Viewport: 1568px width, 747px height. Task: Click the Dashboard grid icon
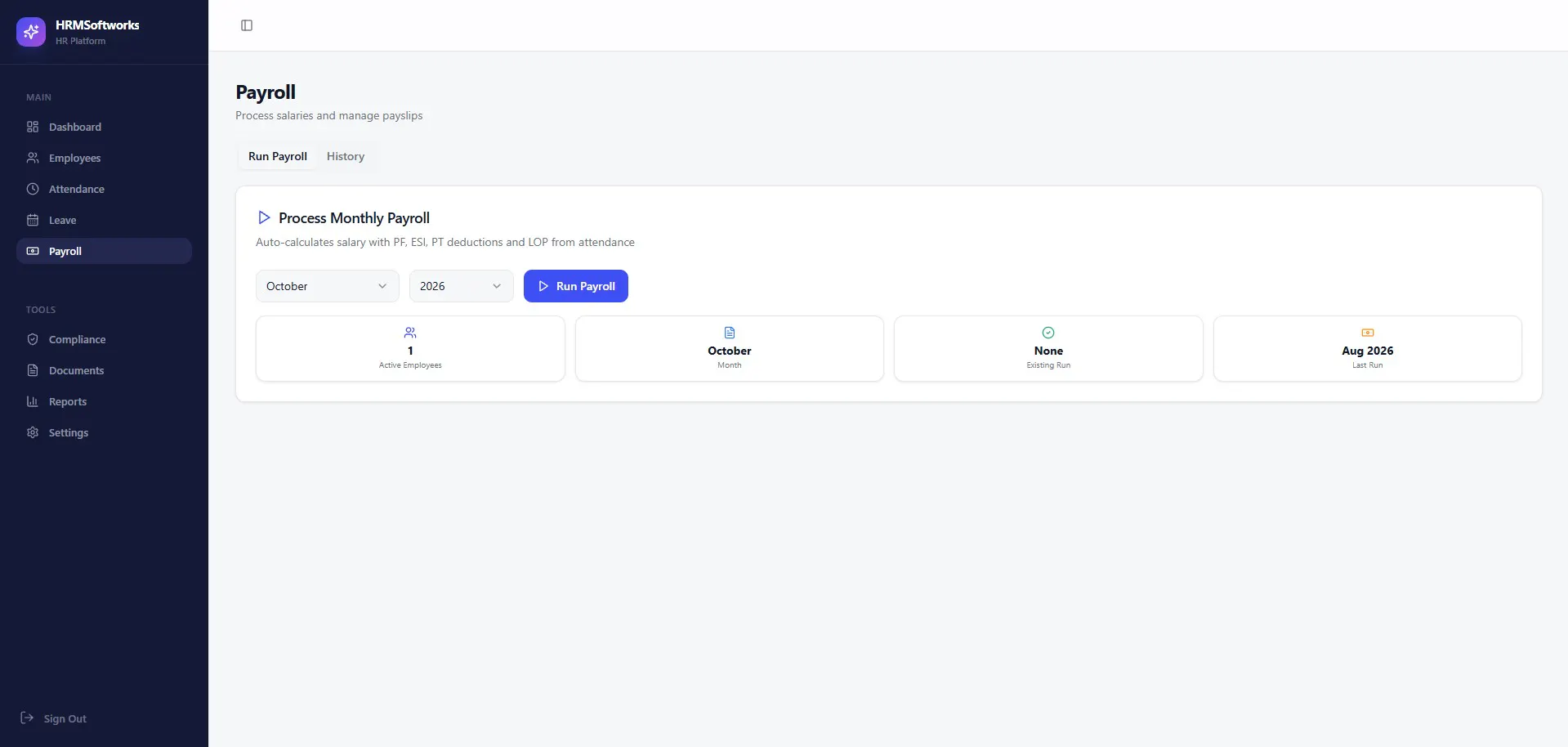coord(33,127)
